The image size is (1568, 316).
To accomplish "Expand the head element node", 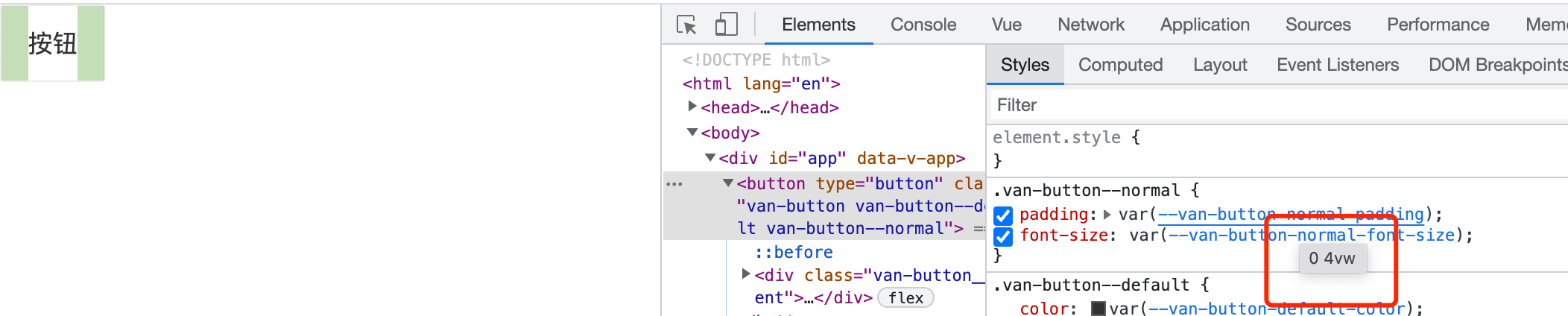I will 692,107.
